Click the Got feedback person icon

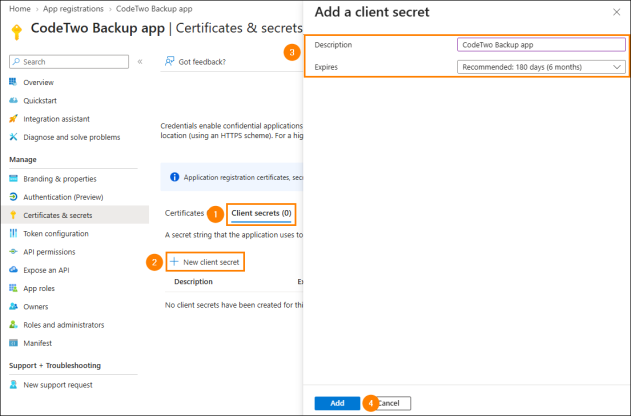(x=169, y=61)
